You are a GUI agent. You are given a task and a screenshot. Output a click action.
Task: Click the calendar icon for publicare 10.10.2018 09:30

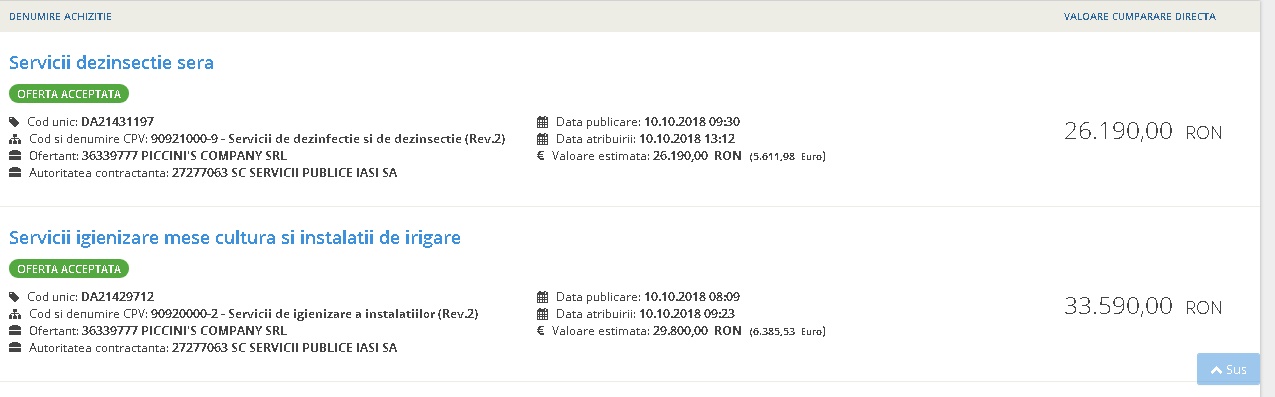point(543,122)
